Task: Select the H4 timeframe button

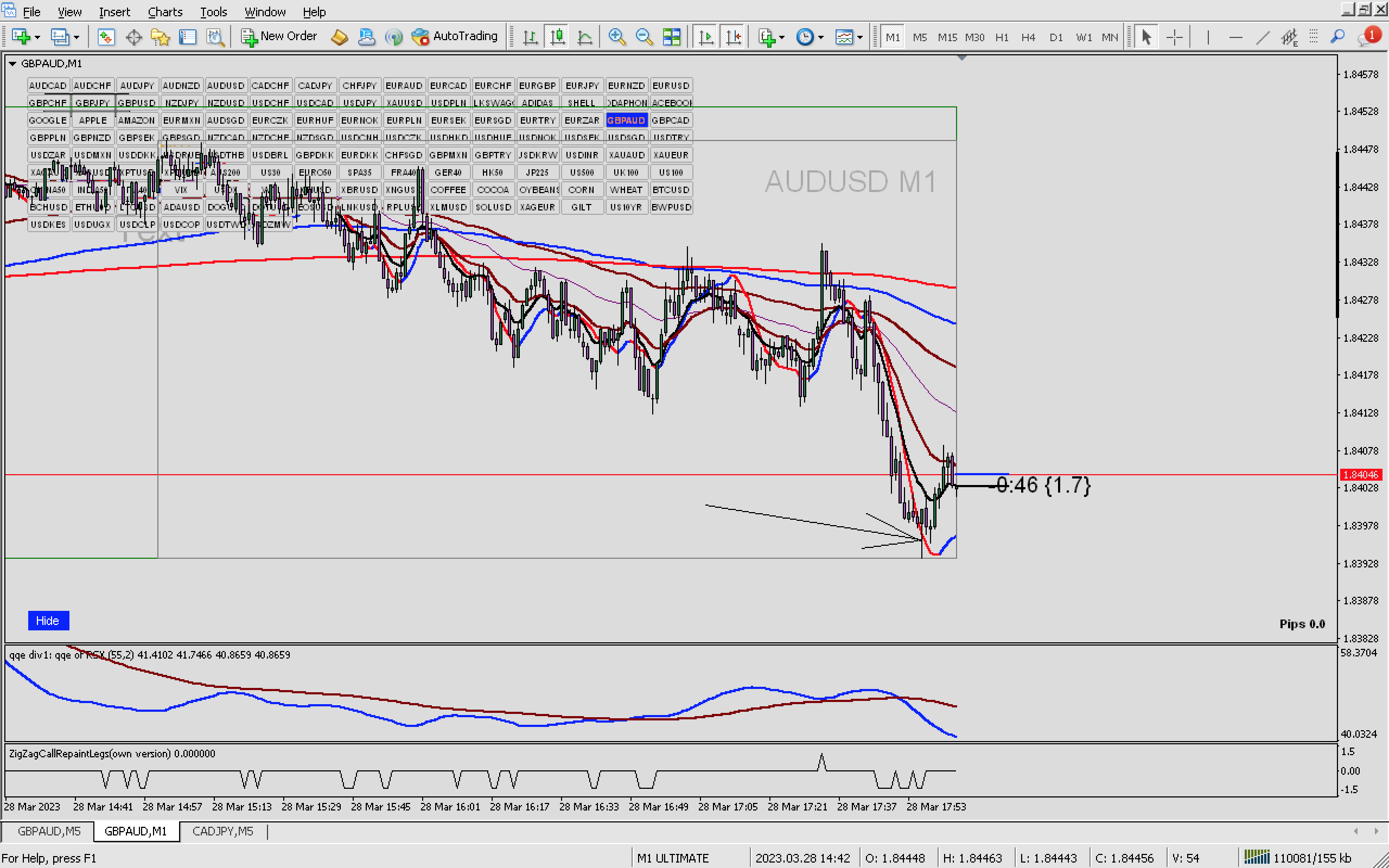Action: (1028, 37)
